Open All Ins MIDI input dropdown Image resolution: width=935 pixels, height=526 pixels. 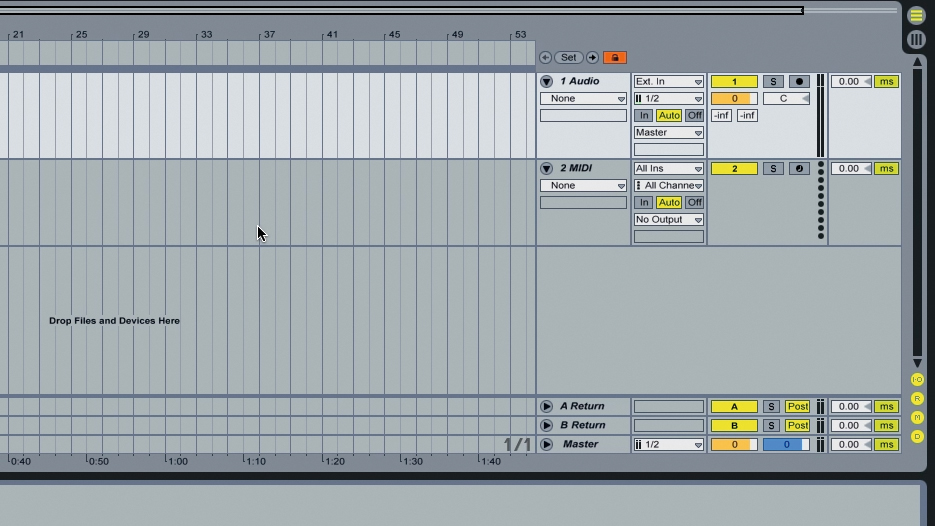click(x=668, y=169)
